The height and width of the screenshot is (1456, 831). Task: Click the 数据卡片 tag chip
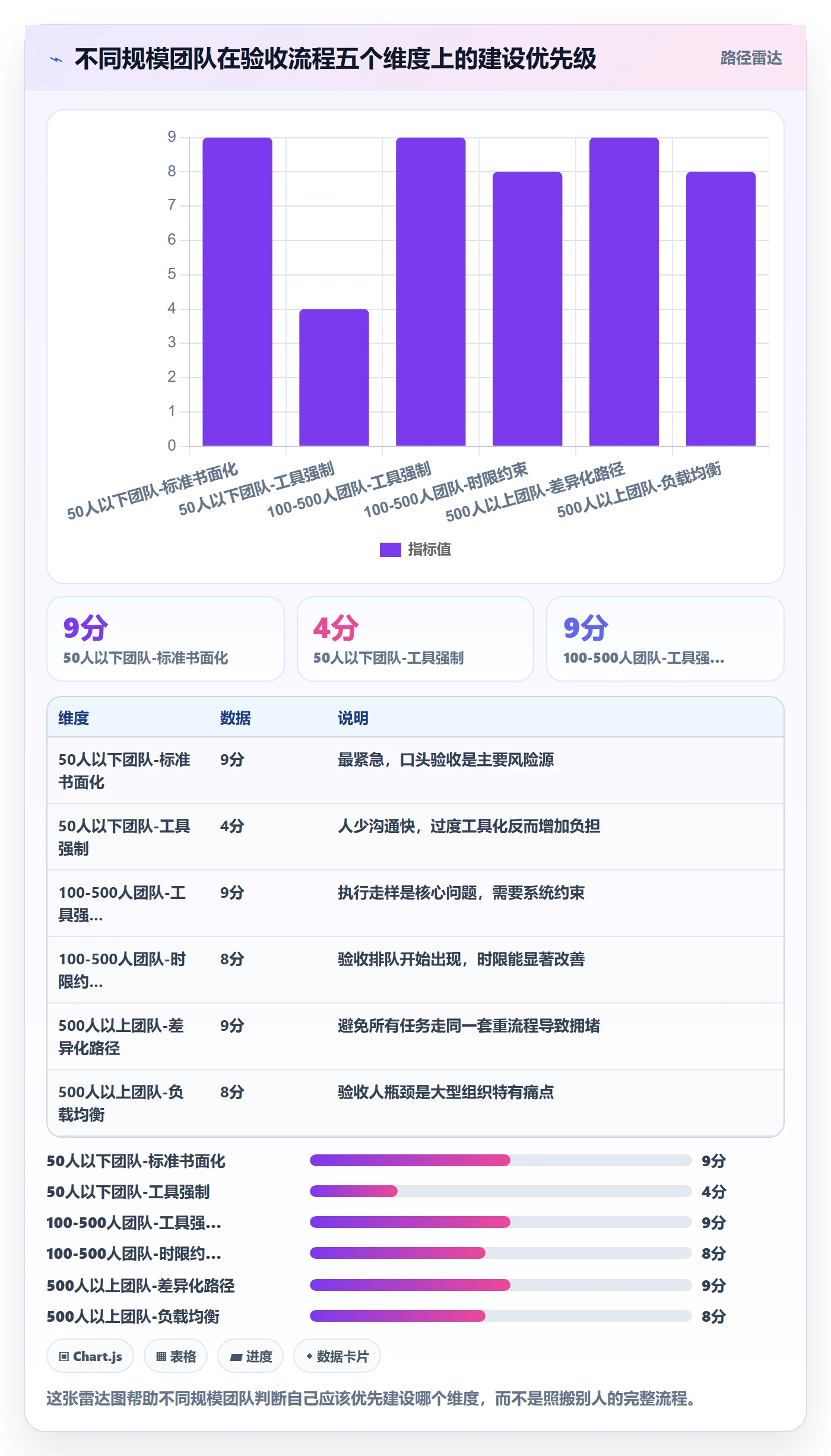(x=337, y=1356)
